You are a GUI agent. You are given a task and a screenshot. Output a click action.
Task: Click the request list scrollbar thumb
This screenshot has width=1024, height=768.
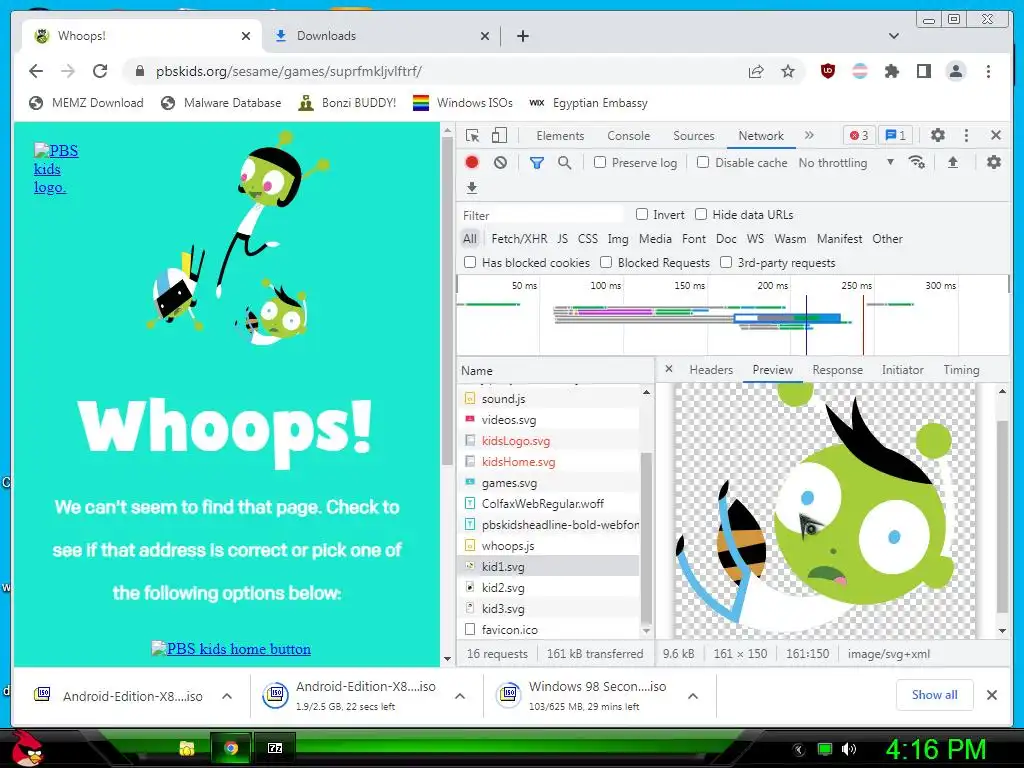(646, 537)
